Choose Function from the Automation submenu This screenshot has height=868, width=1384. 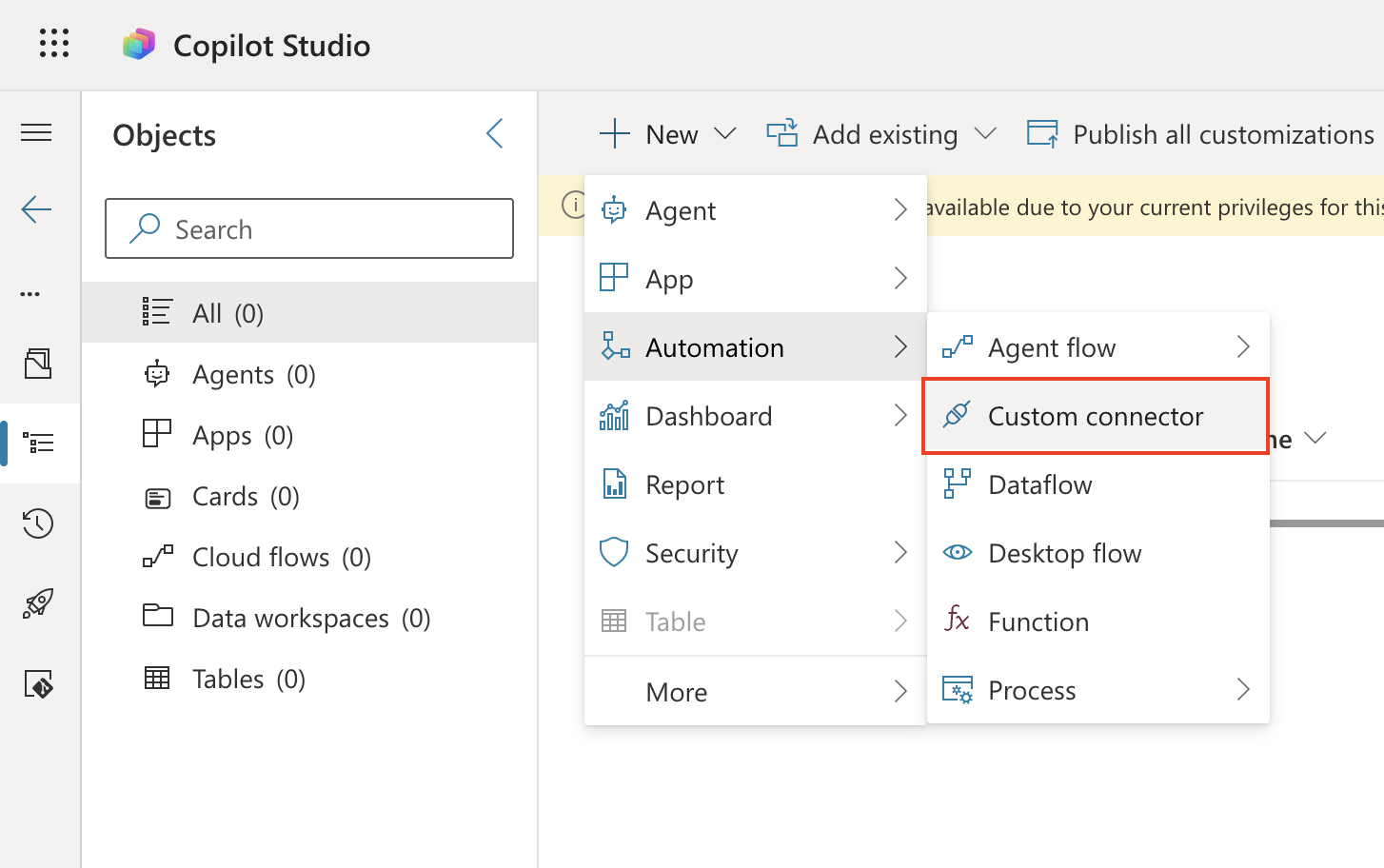pyautogui.click(x=1098, y=621)
